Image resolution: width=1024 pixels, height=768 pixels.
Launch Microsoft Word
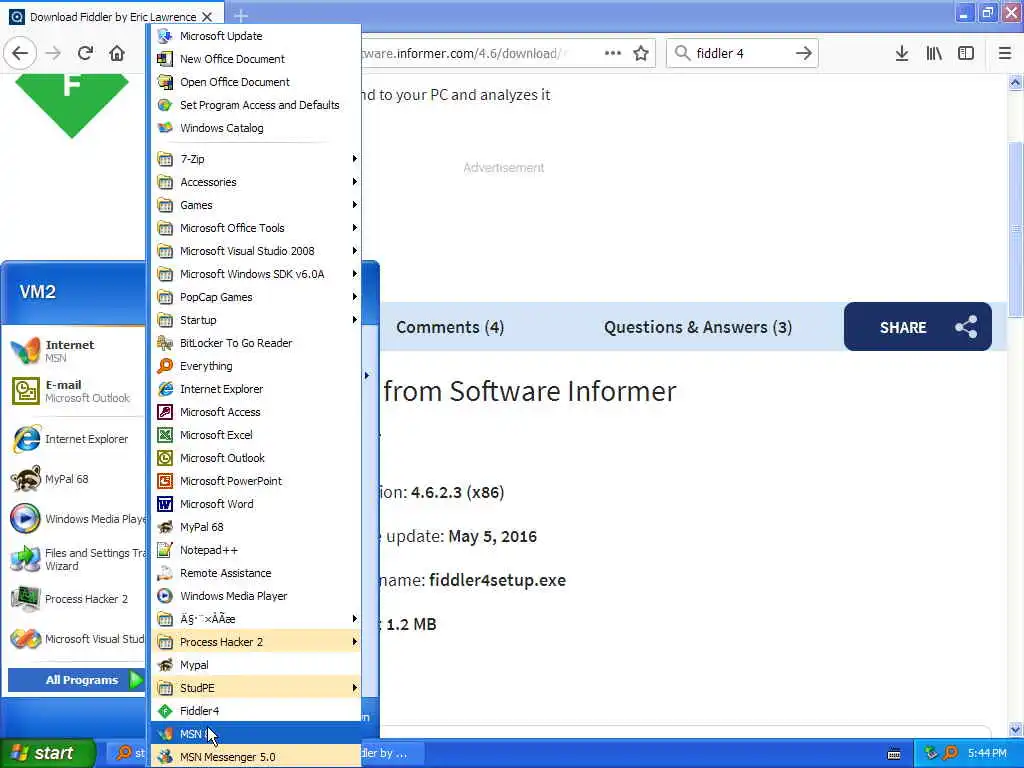(256, 504)
